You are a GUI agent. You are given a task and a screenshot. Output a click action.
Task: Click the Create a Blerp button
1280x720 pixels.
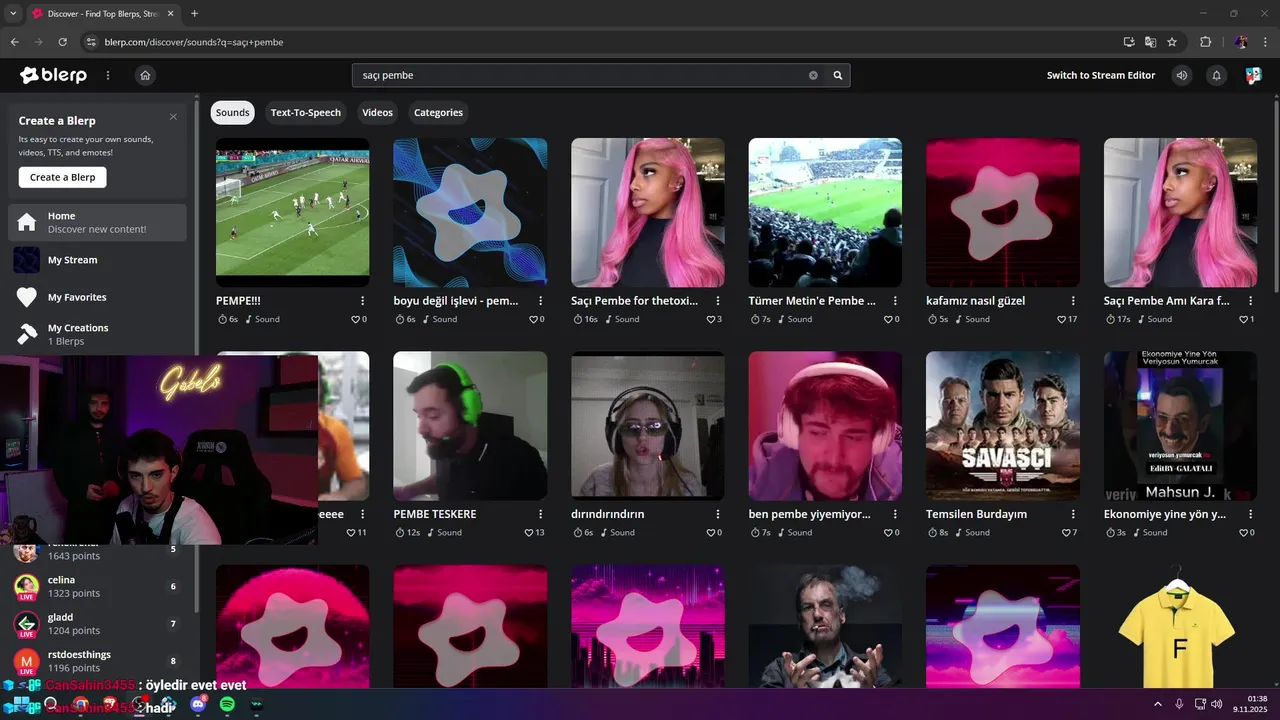coord(62,177)
